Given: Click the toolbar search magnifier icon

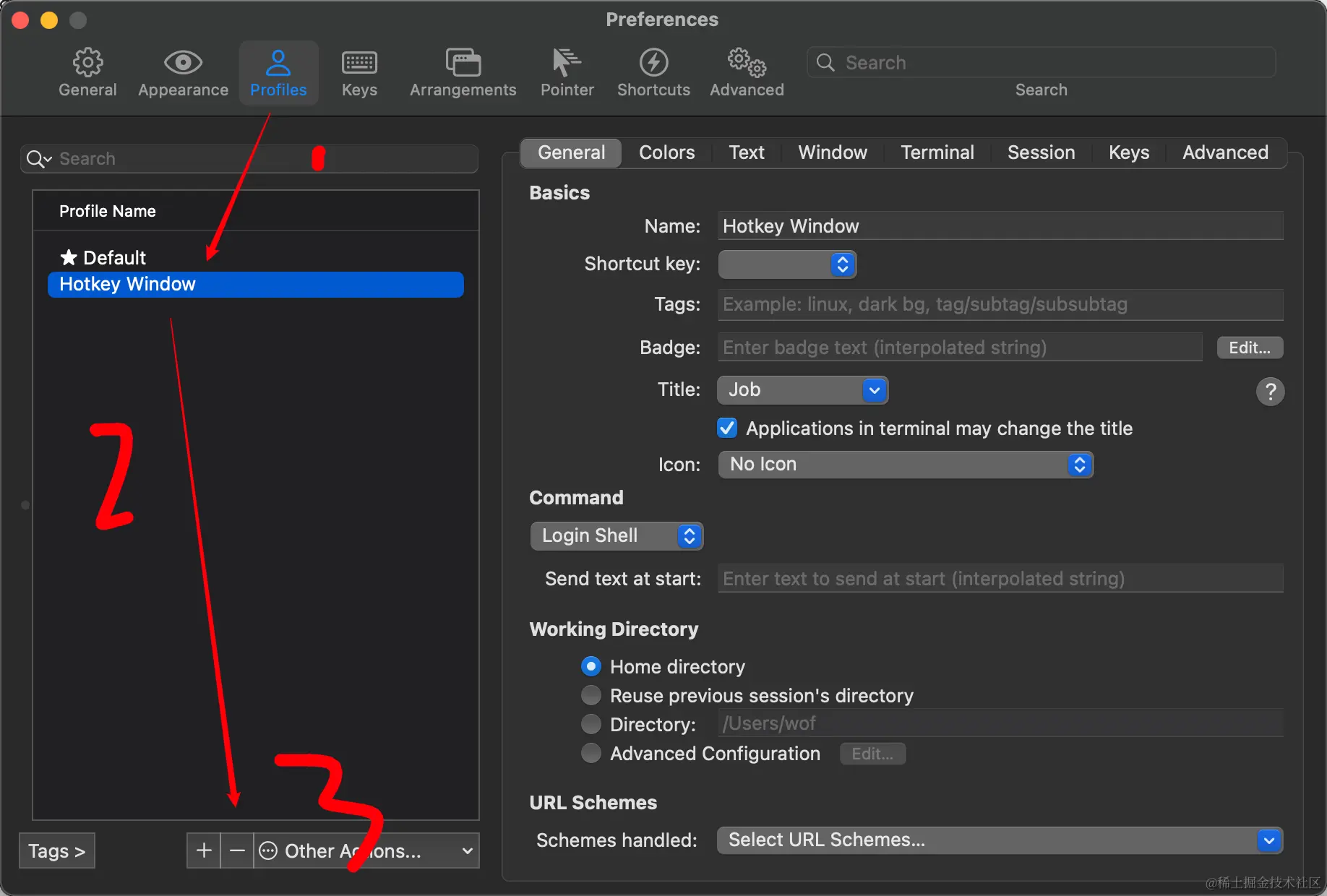Looking at the screenshot, I should click(x=825, y=63).
